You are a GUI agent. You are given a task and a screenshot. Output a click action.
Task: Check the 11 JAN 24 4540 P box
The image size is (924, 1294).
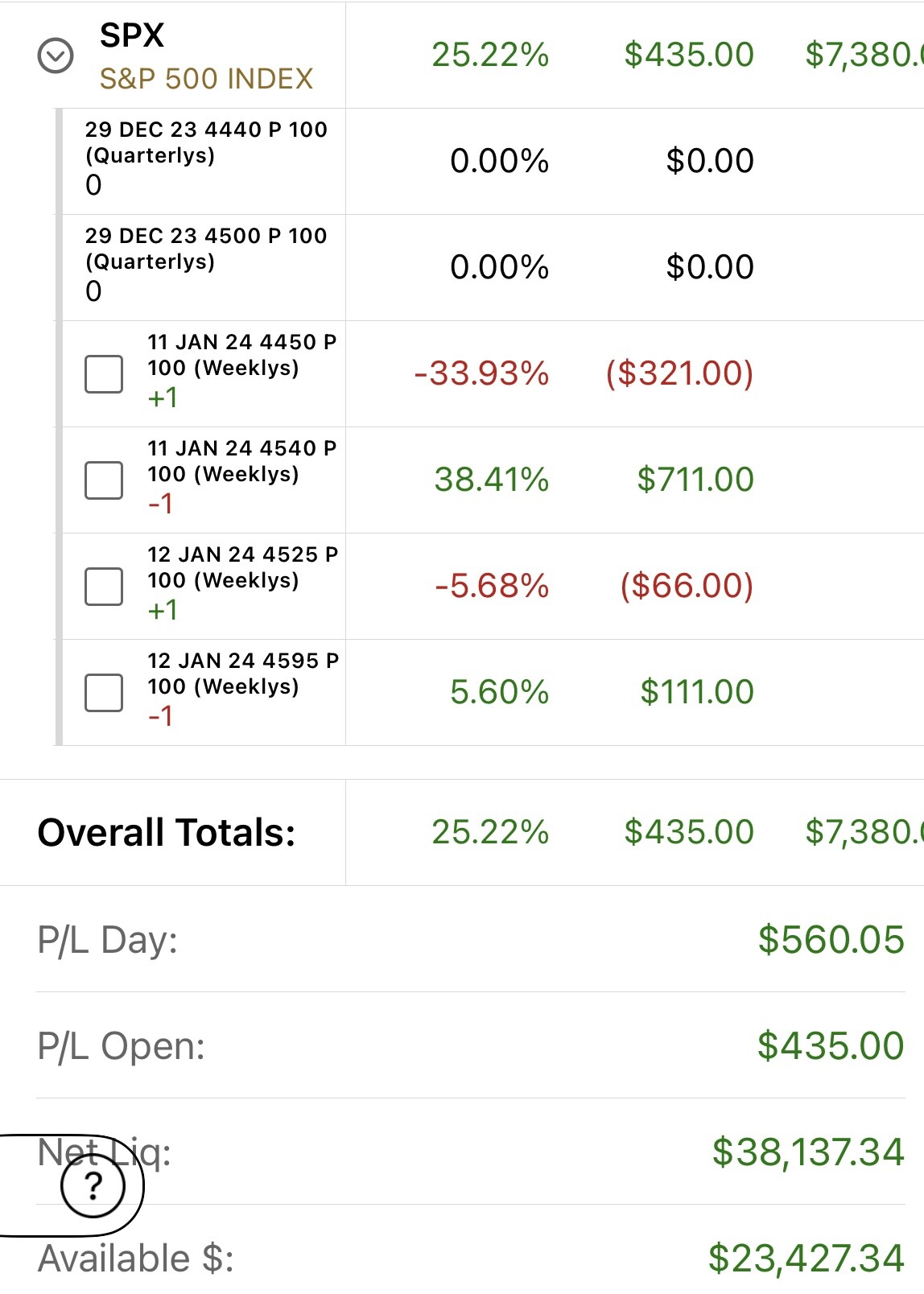[104, 480]
